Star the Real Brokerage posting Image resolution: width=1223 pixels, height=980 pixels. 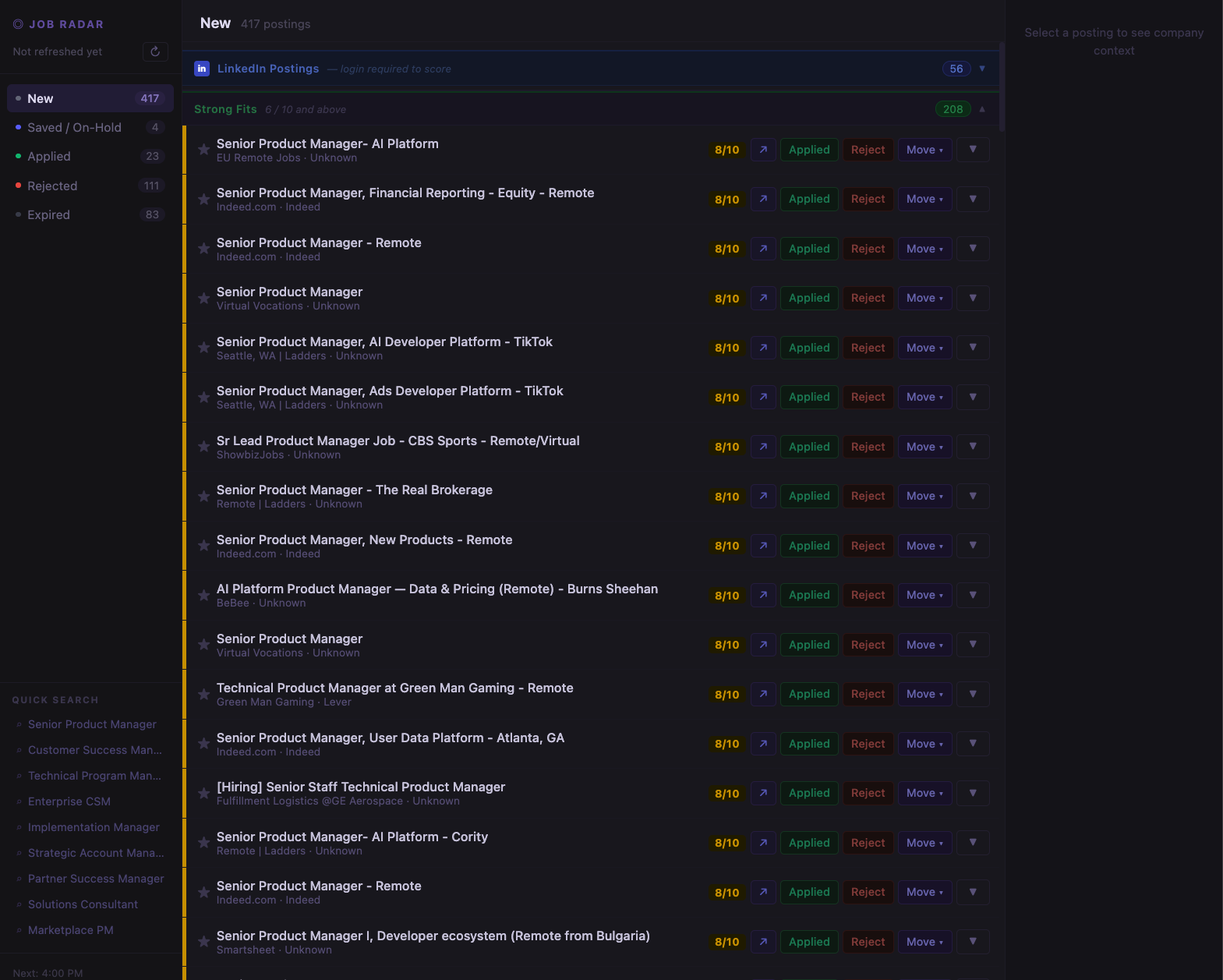203,496
